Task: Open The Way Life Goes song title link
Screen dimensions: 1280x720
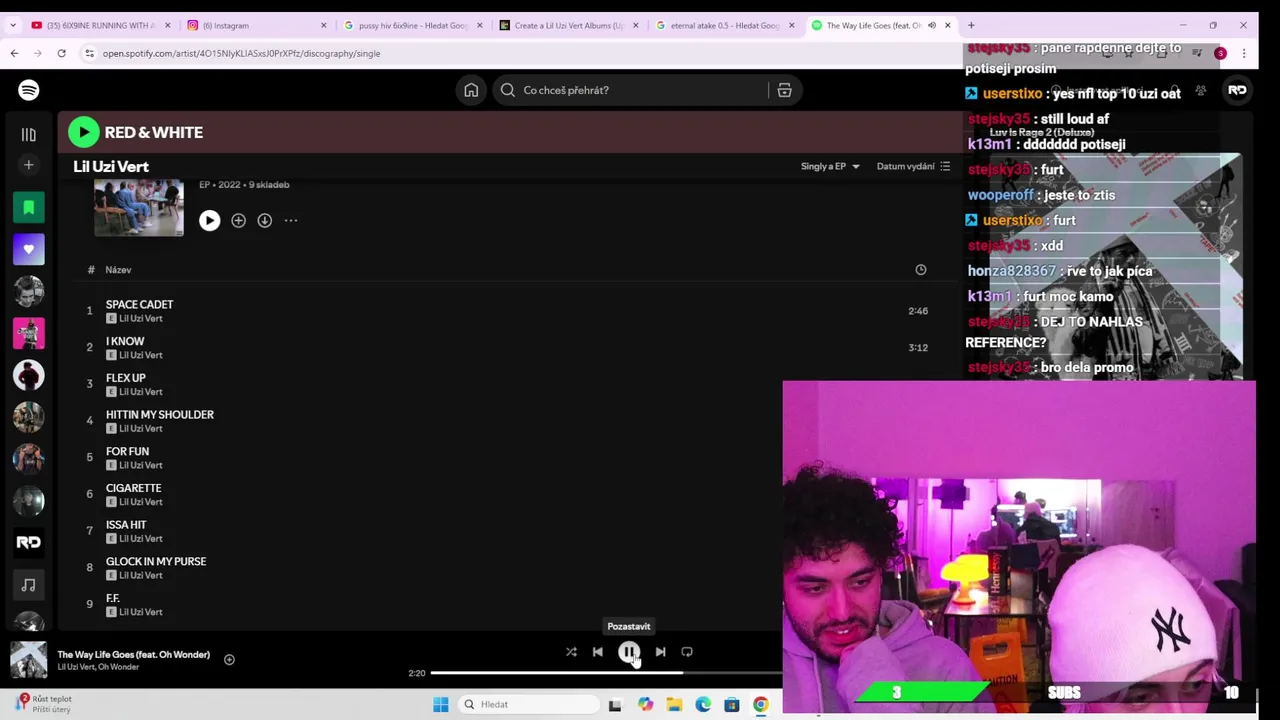Action: point(134,654)
